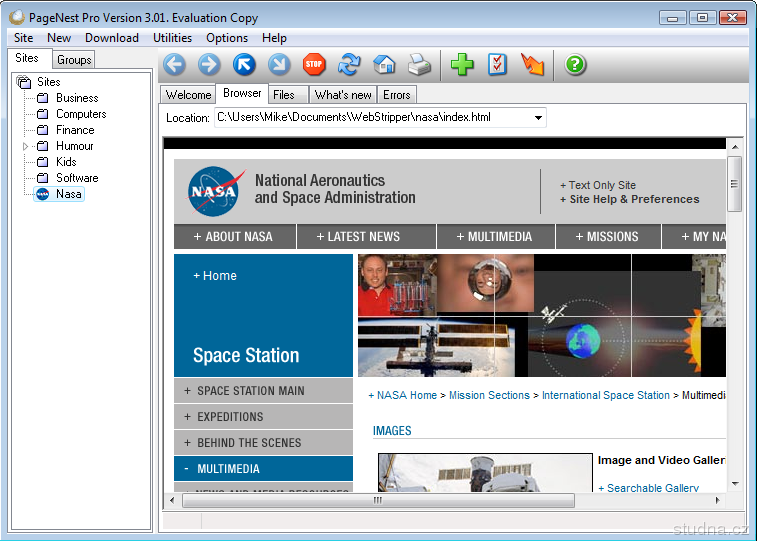Click the horizontal scrollbar in browser pane
757x541 pixels.
pos(377,501)
